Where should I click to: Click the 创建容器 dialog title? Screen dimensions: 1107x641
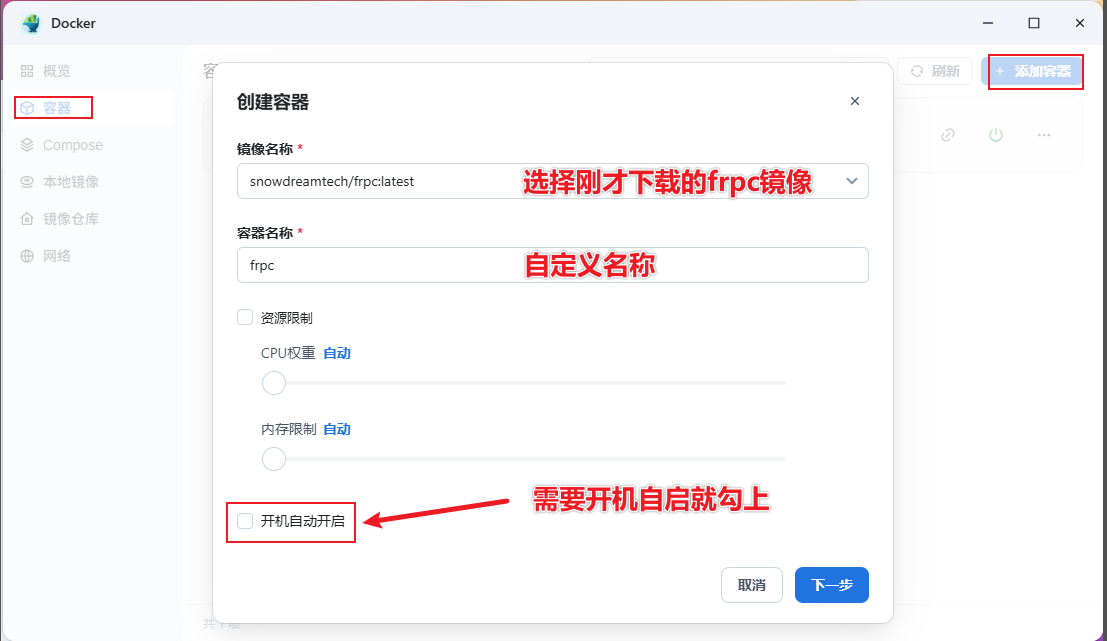coord(273,102)
